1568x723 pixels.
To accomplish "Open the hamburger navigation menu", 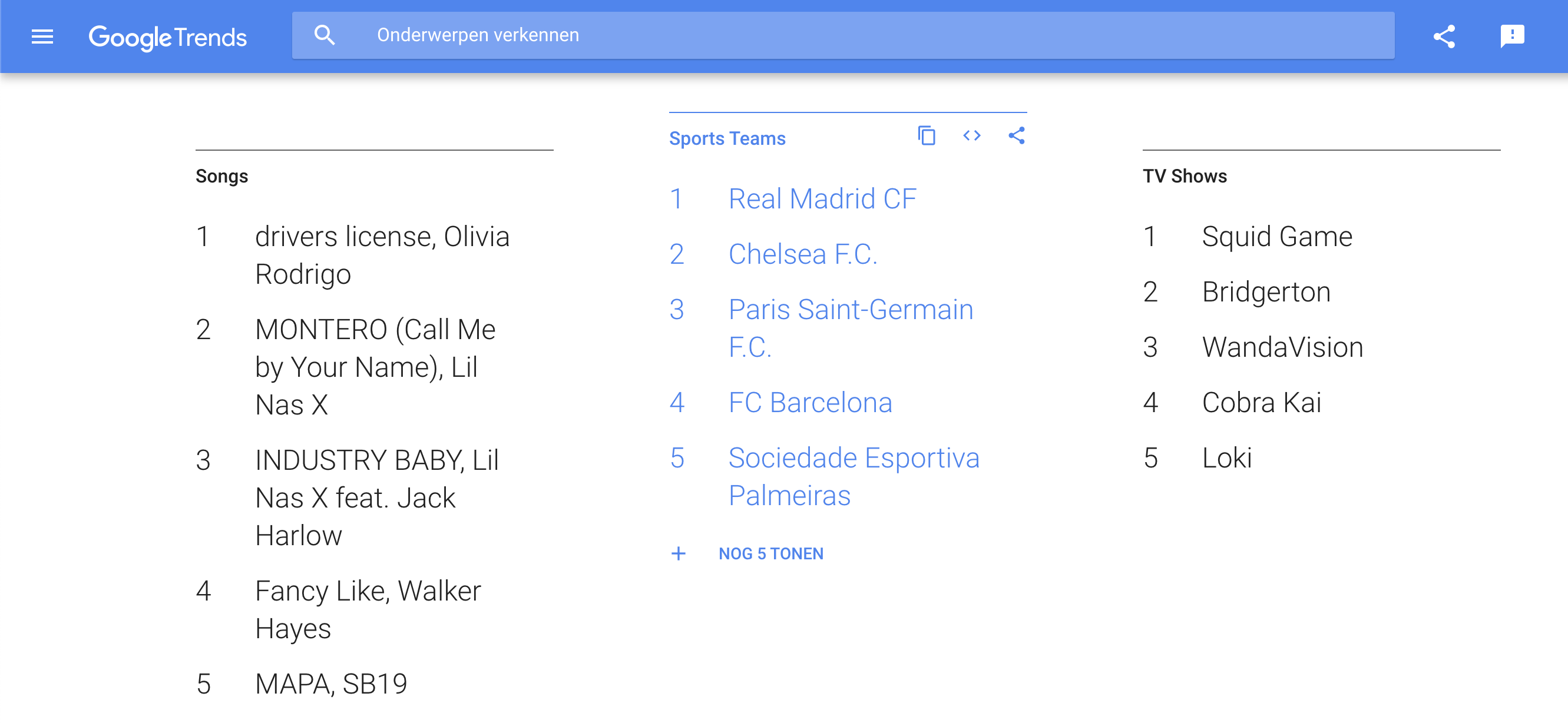I will (42, 37).
